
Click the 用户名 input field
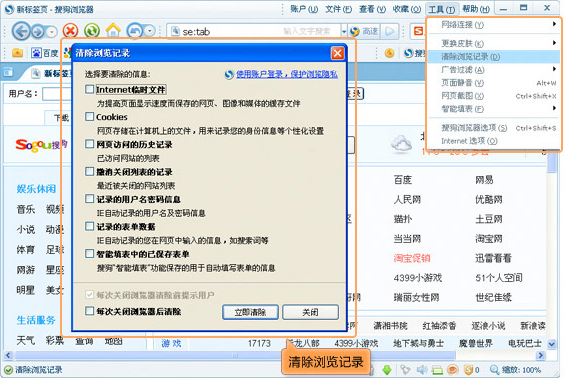click(x=57, y=94)
